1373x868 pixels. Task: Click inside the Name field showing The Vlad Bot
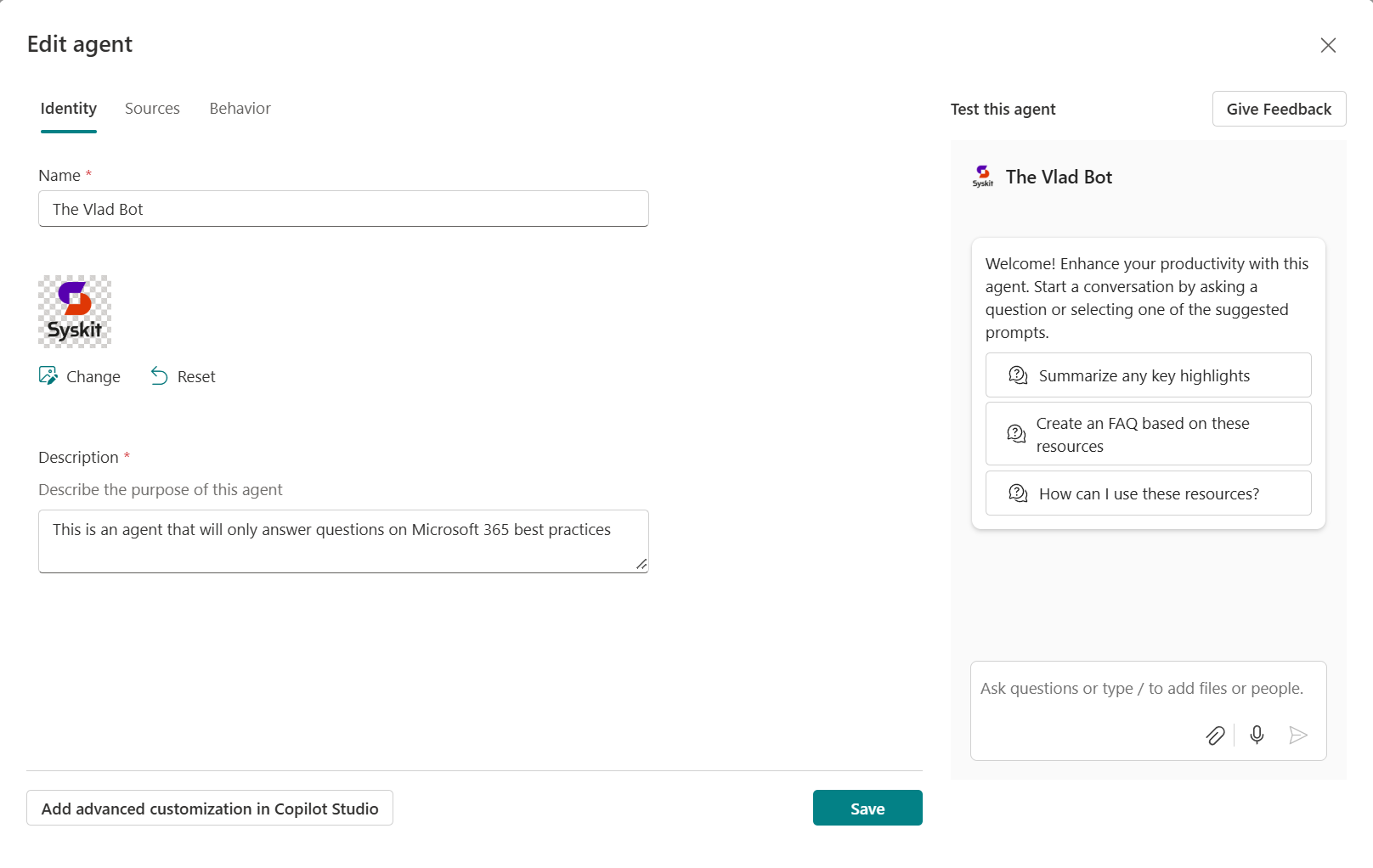click(342, 208)
